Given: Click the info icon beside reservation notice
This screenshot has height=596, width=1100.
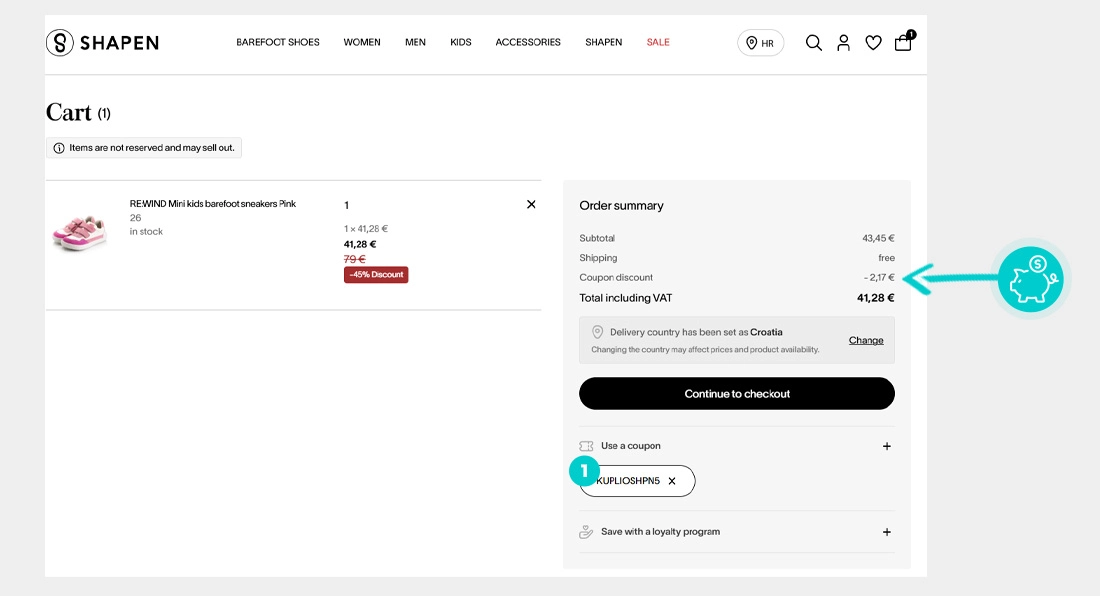Looking at the screenshot, I should (59, 148).
